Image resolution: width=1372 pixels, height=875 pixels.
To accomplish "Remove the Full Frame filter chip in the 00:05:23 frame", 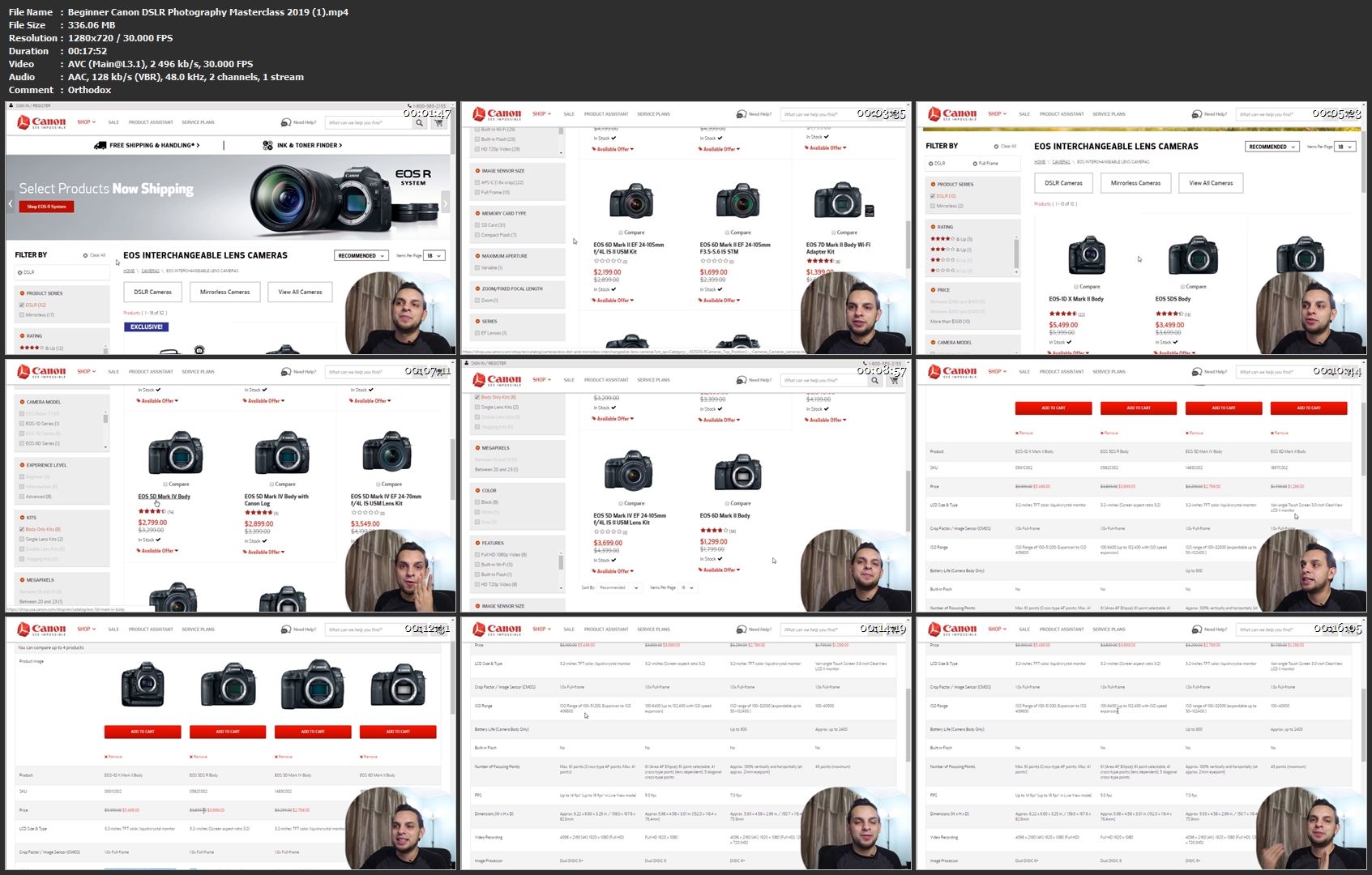I will point(975,163).
